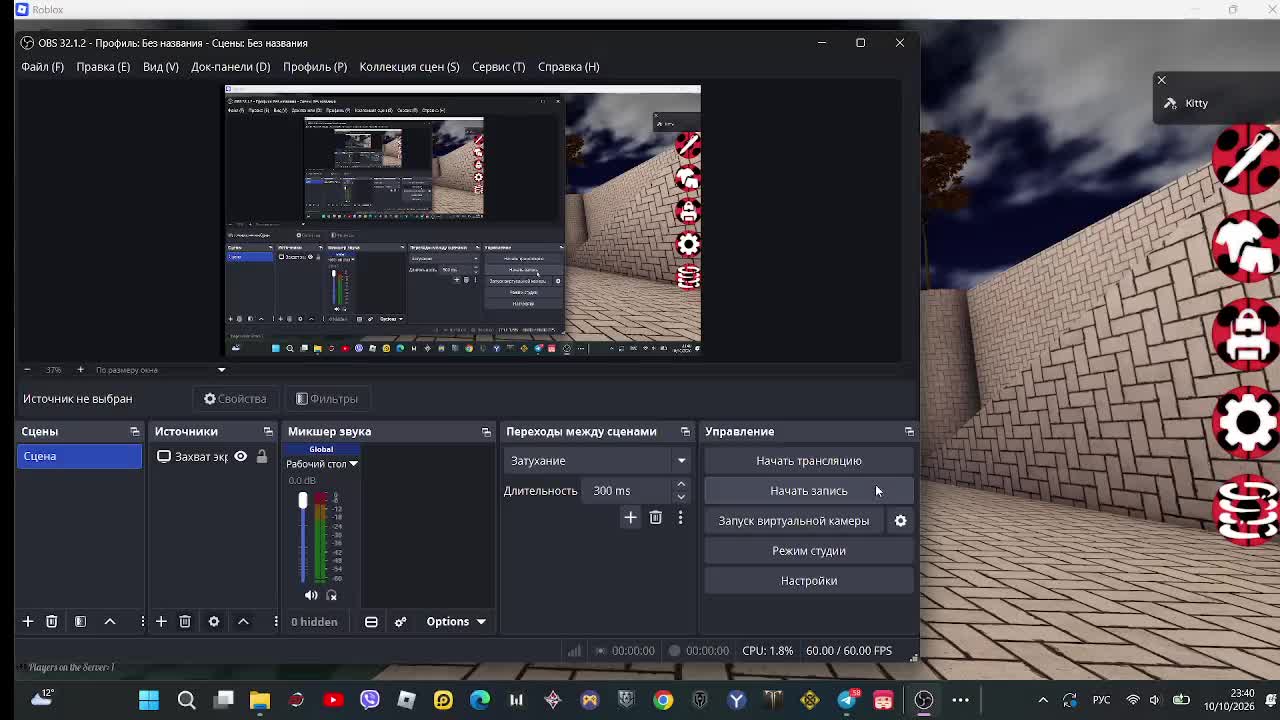Open Настройки button

point(809,580)
